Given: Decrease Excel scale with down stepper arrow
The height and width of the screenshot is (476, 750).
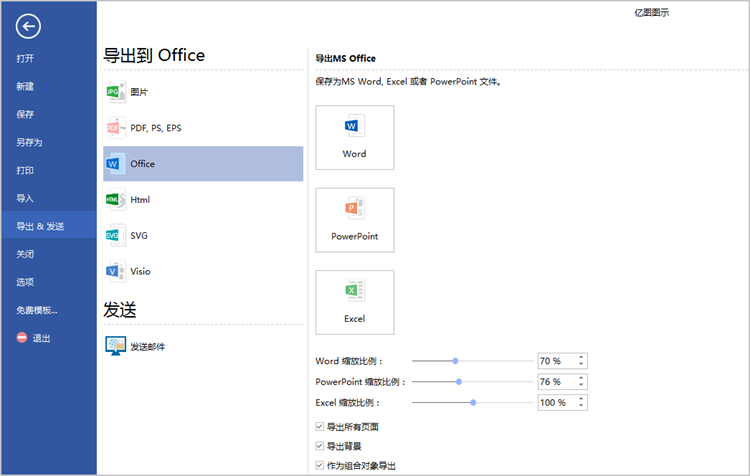Looking at the screenshot, I should click(581, 406).
